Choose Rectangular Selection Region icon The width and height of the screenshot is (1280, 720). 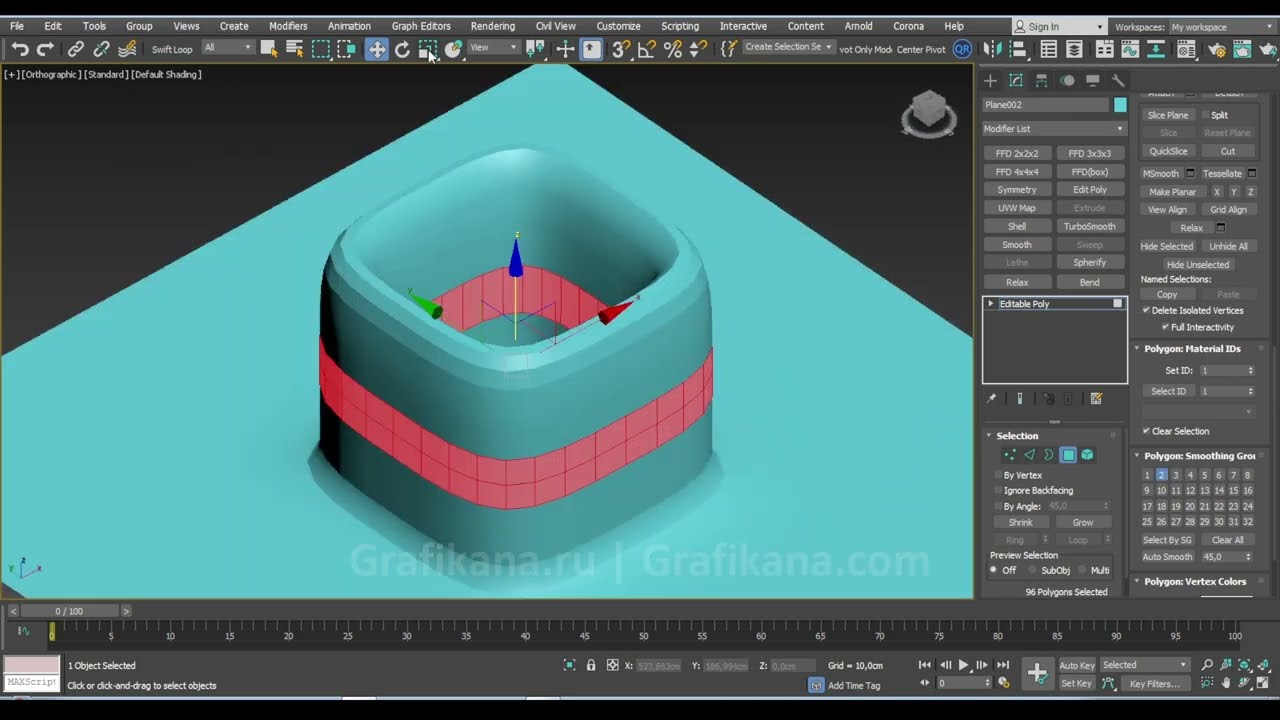(321, 48)
